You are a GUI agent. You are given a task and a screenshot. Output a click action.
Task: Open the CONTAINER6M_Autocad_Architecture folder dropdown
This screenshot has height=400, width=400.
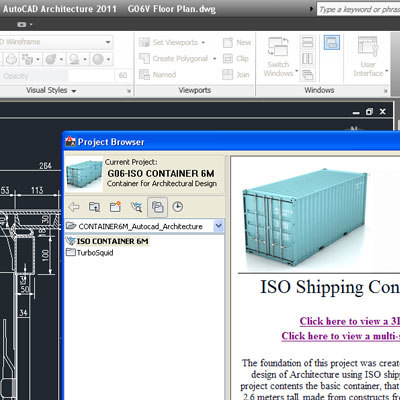218,226
